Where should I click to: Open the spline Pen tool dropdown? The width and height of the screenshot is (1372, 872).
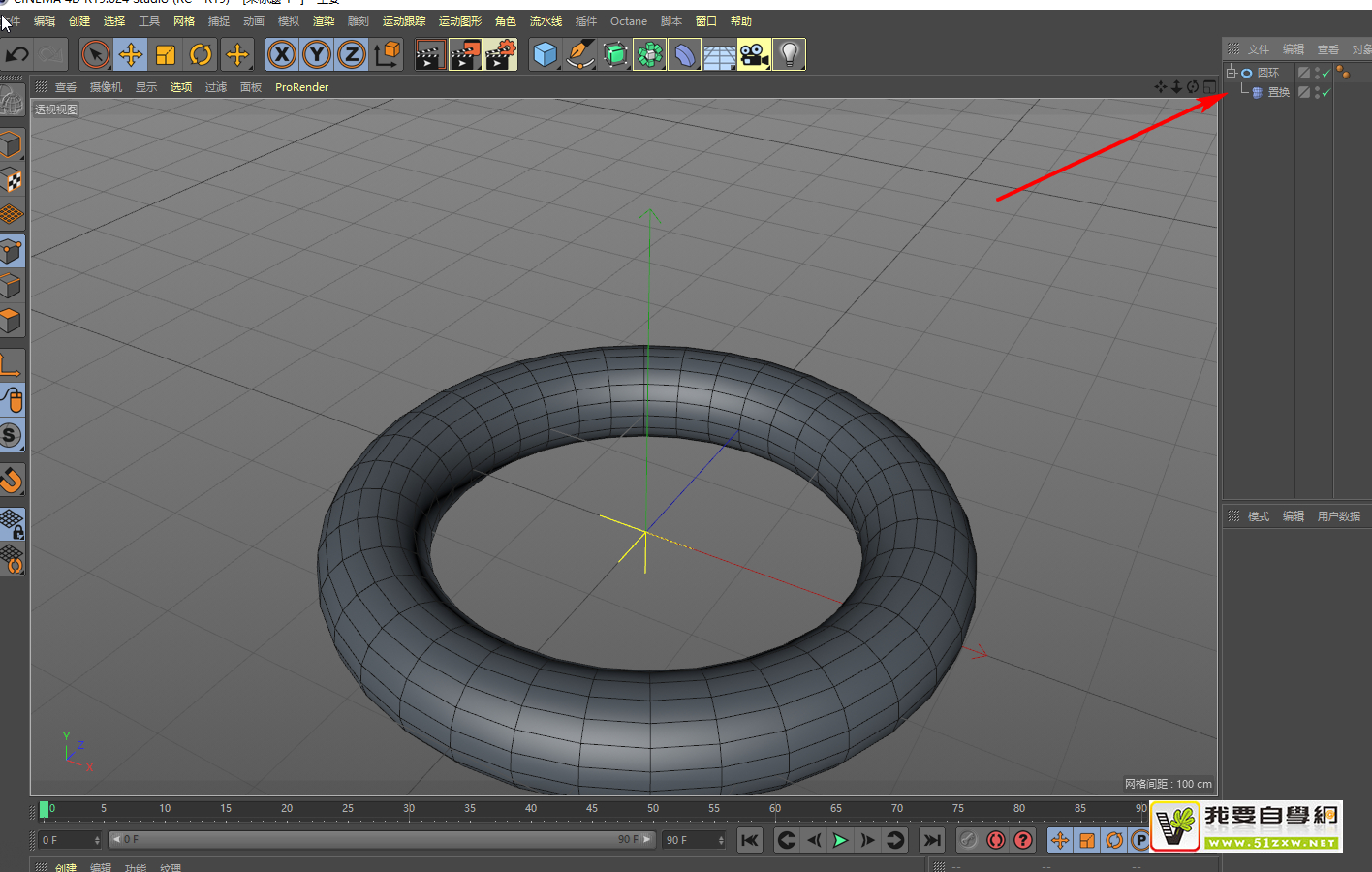579,54
